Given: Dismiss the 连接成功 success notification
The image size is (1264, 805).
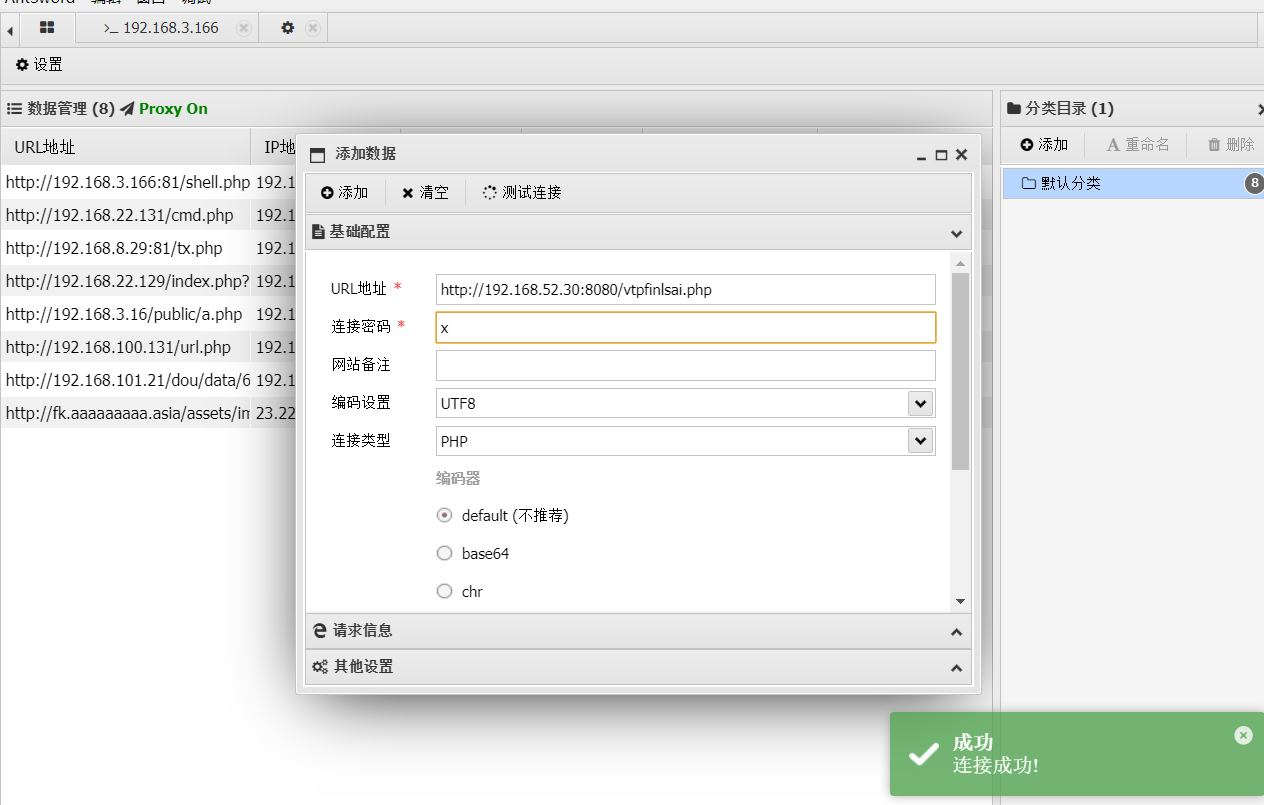Looking at the screenshot, I should point(1243,735).
